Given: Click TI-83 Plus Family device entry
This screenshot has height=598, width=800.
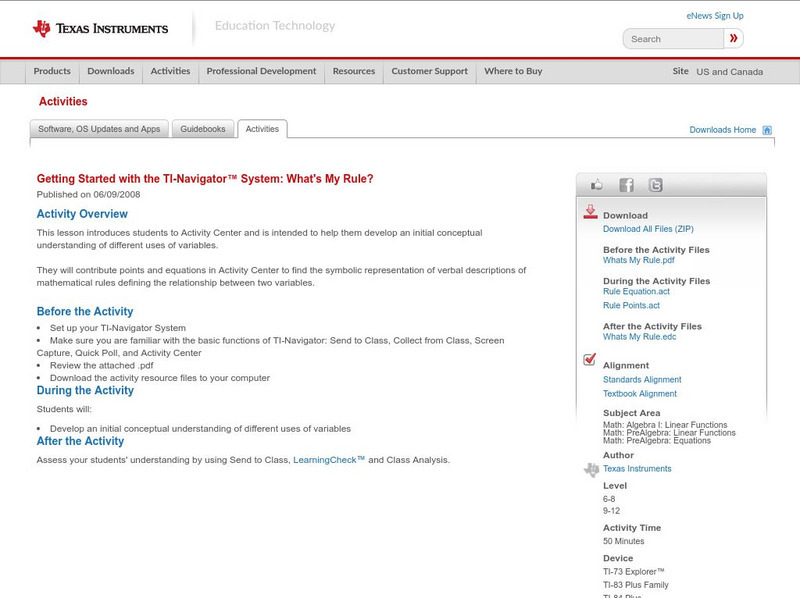Looking at the screenshot, I should click(636, 585).
